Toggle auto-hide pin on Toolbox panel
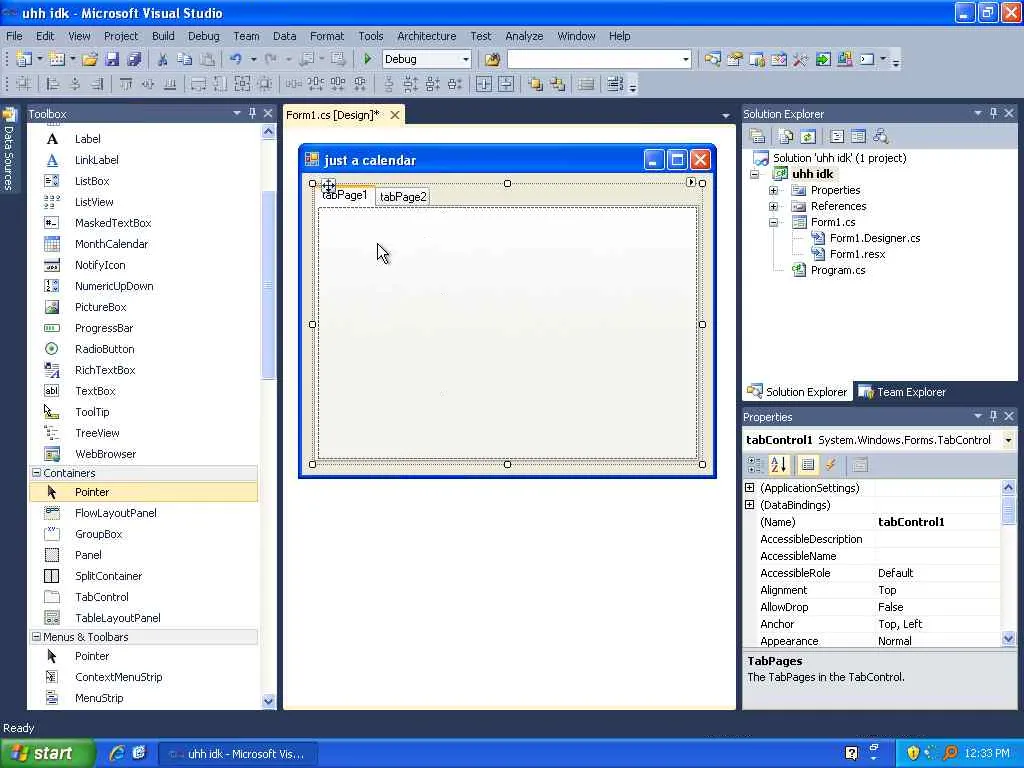Viewport: 1024px width, 768px height. tap(252, 114)
